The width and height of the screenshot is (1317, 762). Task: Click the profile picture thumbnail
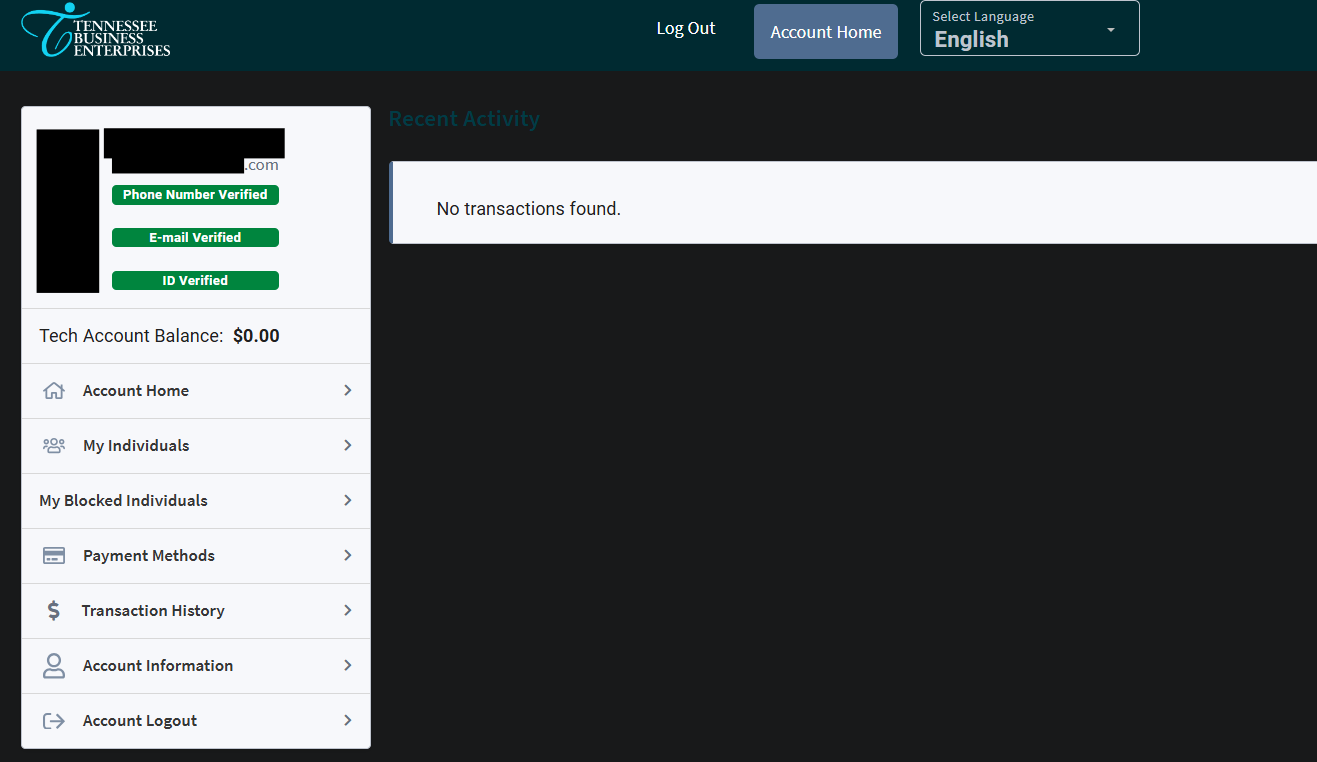tap(67, 211)
